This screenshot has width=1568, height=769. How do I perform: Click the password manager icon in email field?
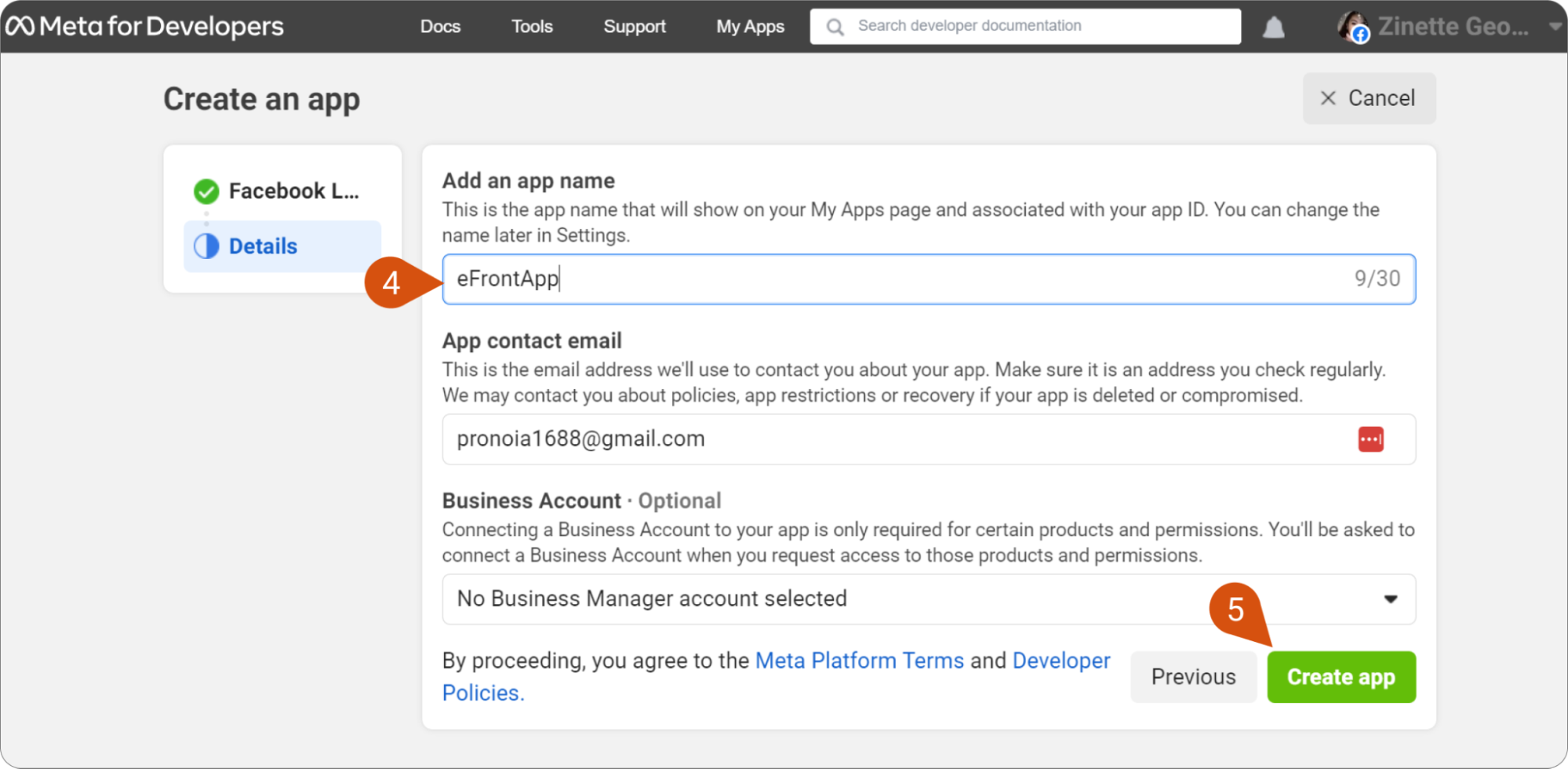1371,439
